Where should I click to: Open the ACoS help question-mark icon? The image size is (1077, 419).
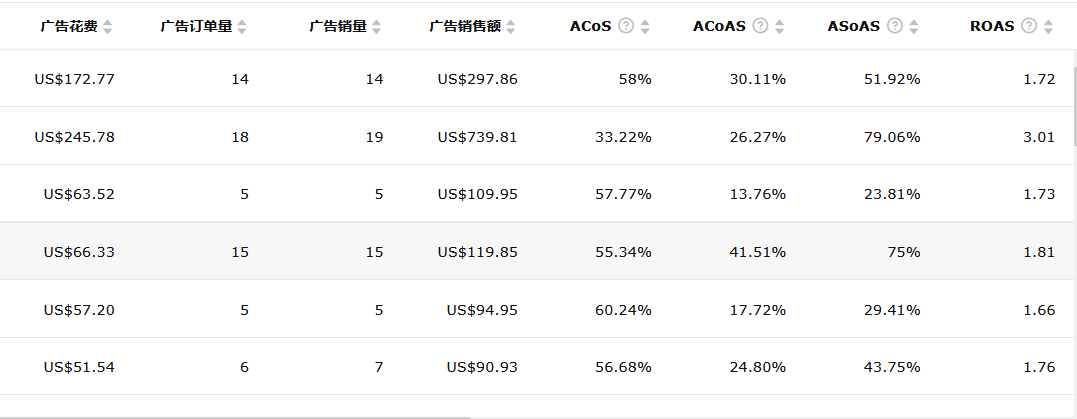[625, 26]
